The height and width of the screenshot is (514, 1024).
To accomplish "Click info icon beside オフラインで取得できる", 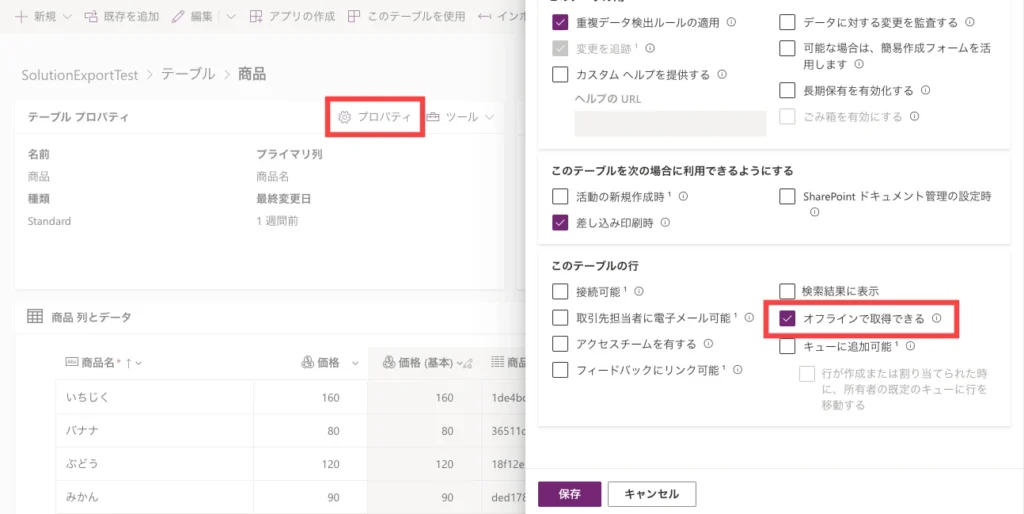I will pos(937,319).
